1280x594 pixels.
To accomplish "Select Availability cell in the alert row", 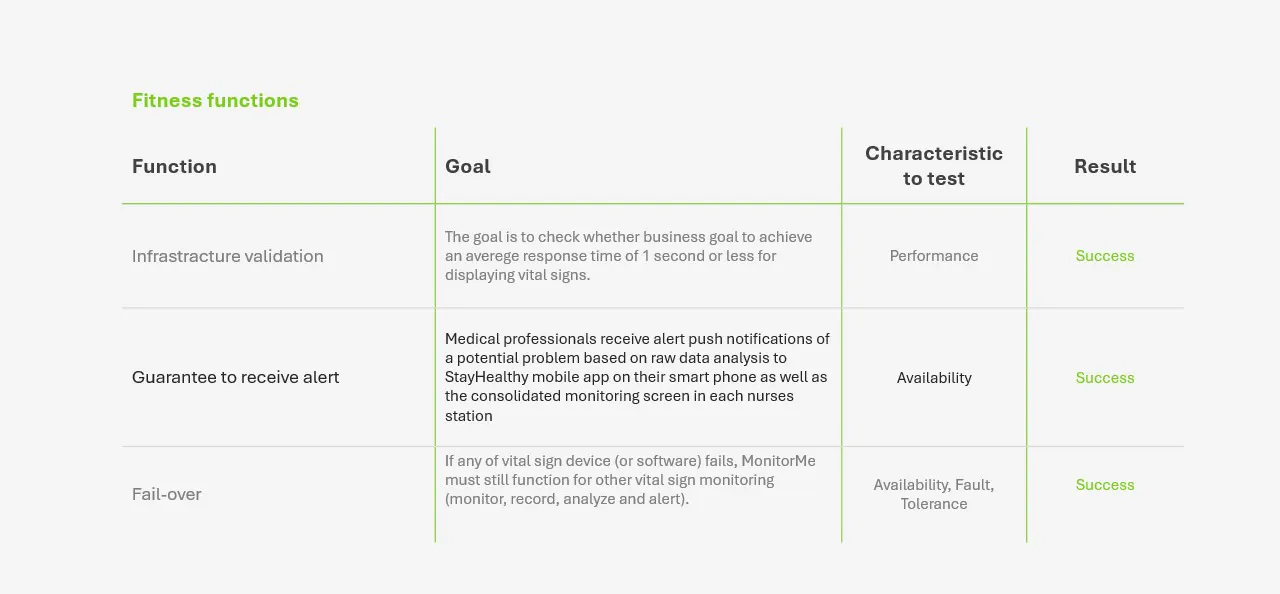I will click(x=933, y=378).
